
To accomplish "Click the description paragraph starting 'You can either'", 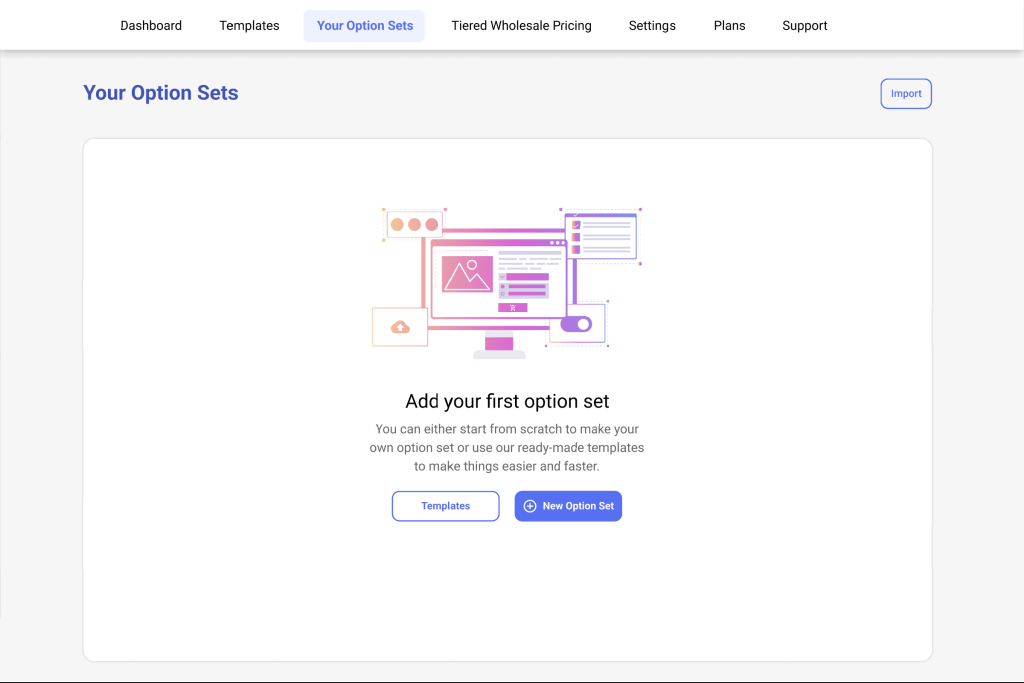I will click(x=507, y=447).
